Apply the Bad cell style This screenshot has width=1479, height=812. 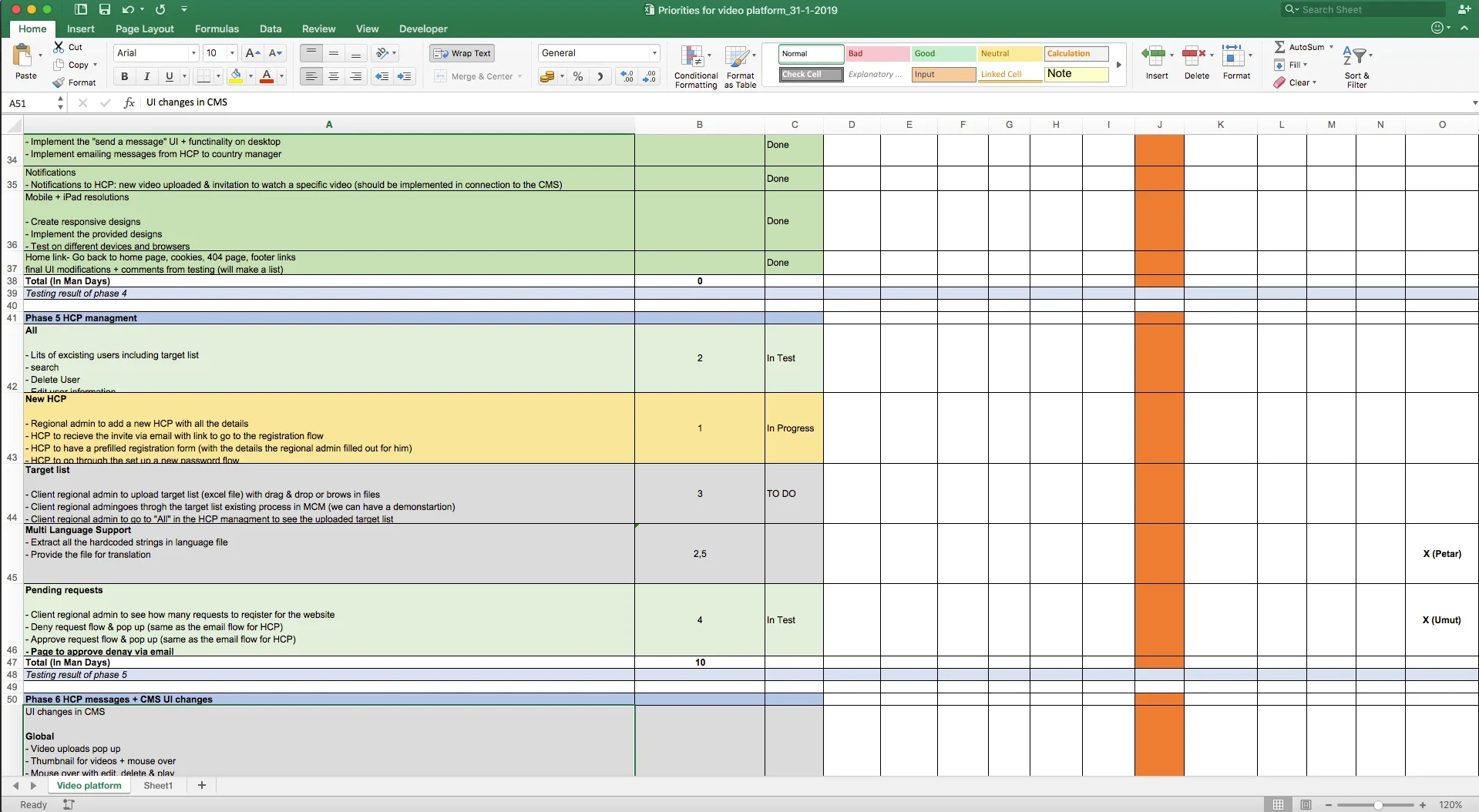(x=878, y=54)
